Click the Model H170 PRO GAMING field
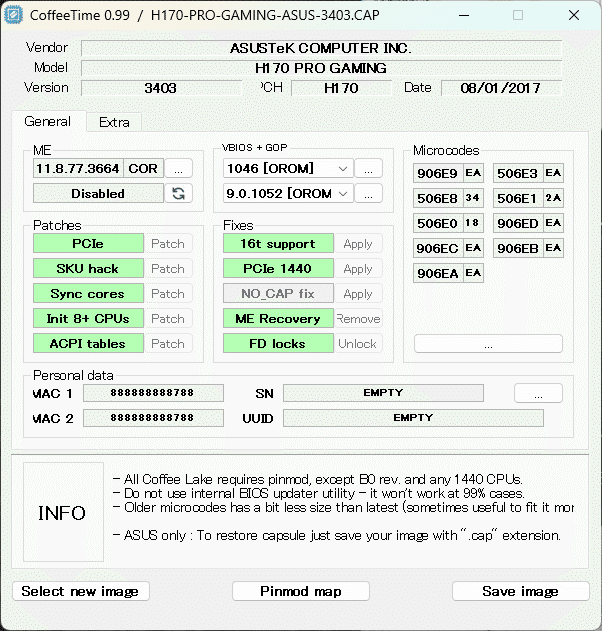This screenshot has width=602, height=631. pyautogui.click(x=321, y=68)
